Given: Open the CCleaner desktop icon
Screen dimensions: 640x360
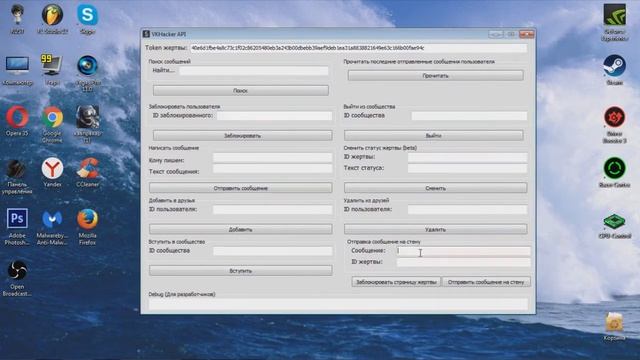Looking at the screenshot, I should (x=87, y=169).
